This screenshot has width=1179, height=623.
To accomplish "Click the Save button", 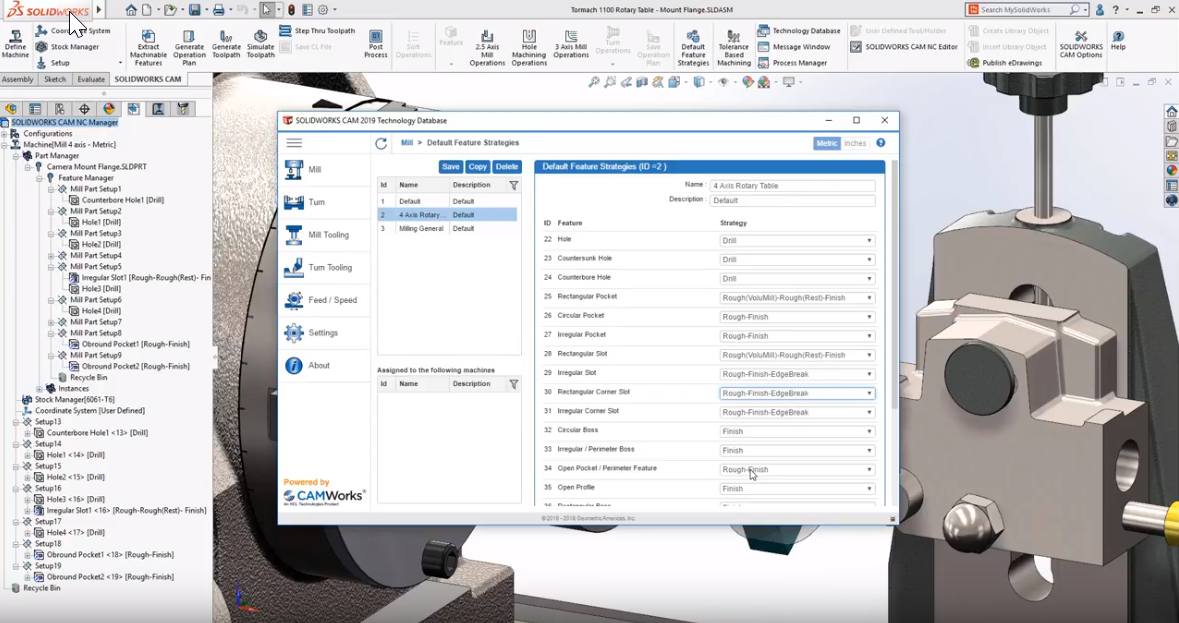I will click(x=450, y=167).
